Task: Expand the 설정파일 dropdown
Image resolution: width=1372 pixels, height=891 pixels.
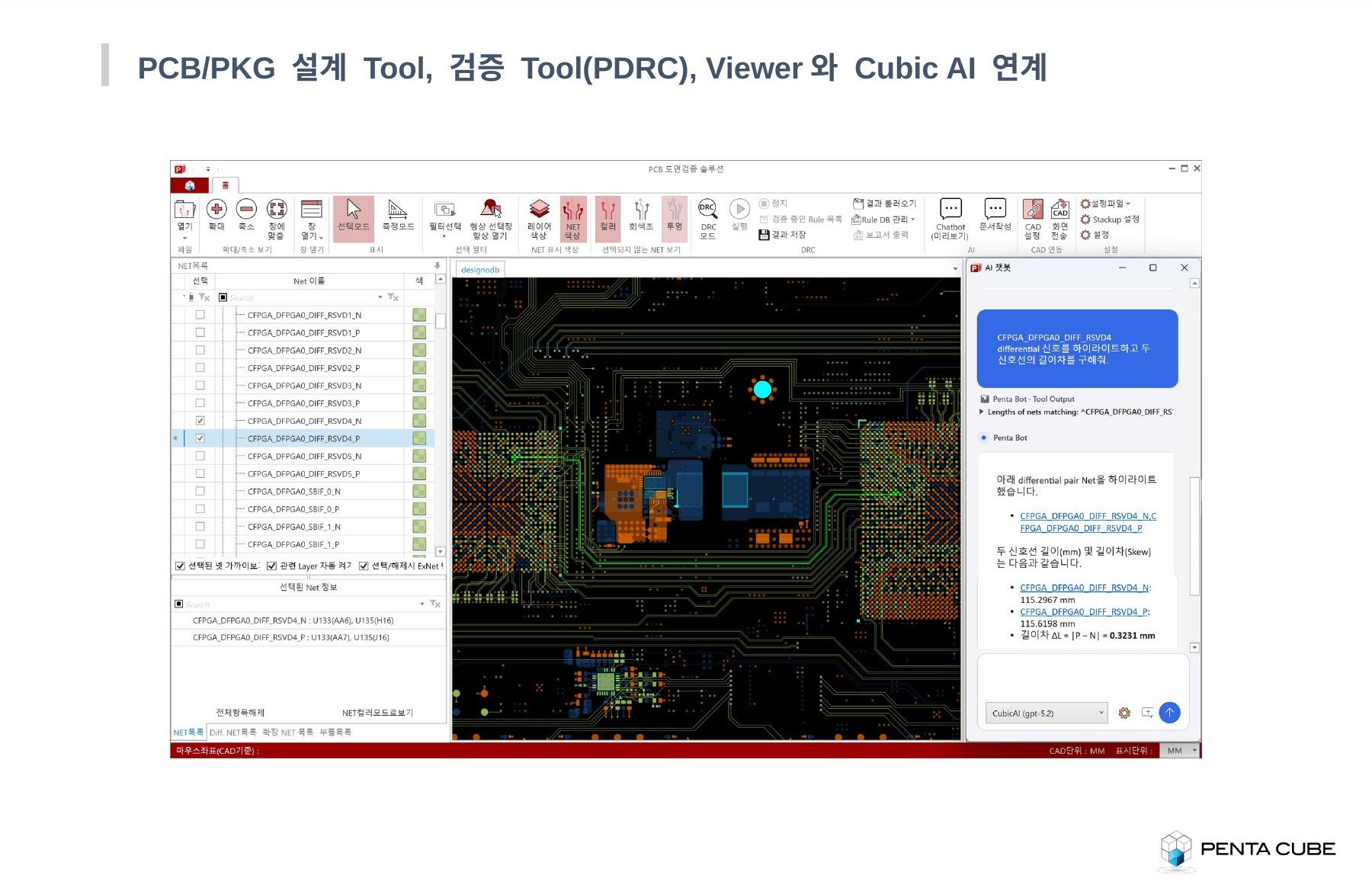Action: coord(1106,204)
